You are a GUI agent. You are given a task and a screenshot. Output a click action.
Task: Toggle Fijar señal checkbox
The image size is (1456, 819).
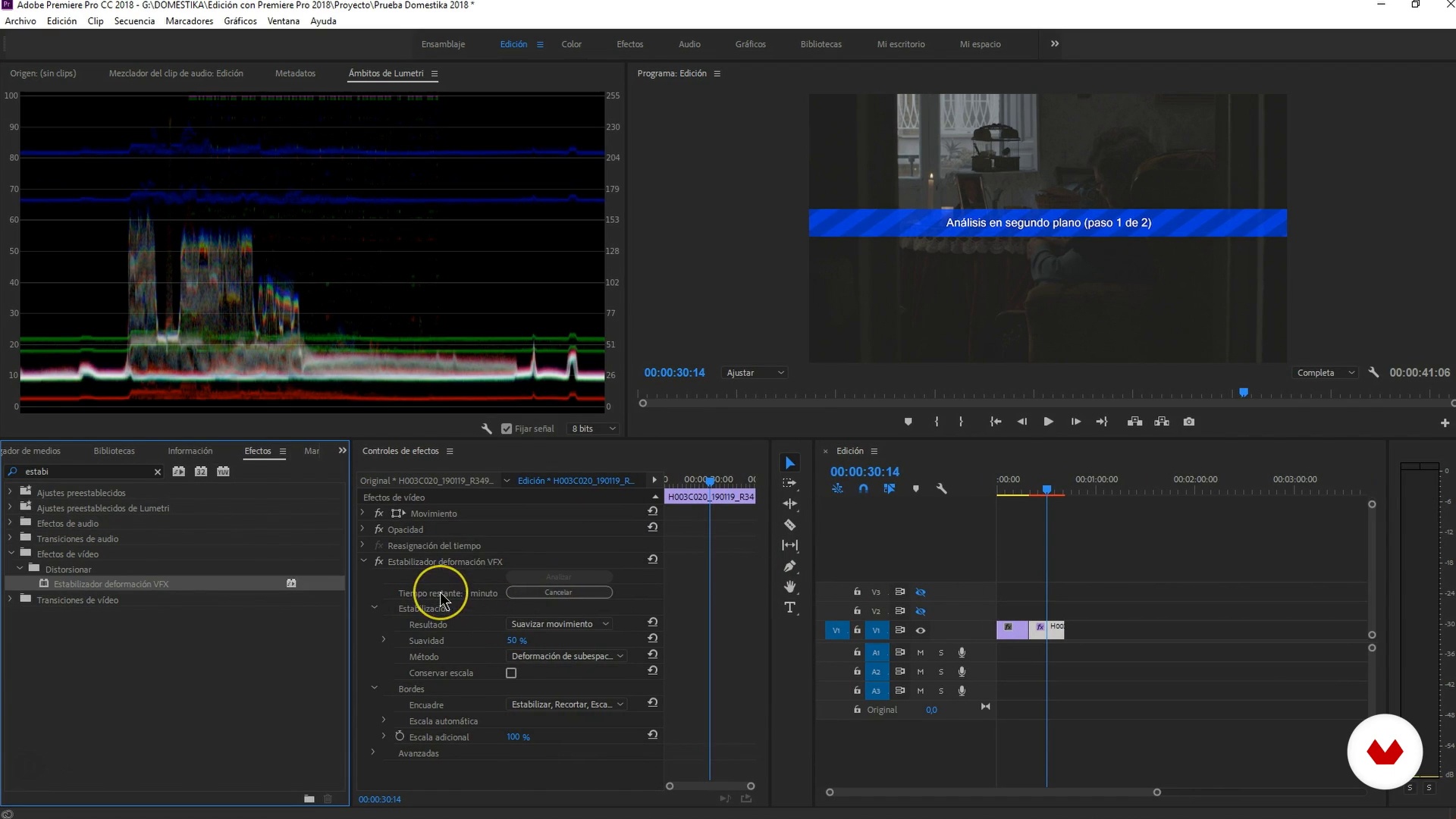point(507,428)
